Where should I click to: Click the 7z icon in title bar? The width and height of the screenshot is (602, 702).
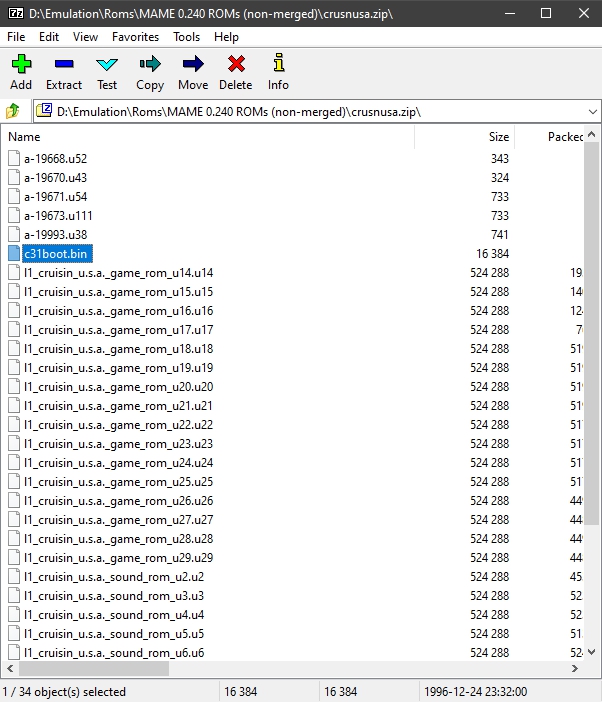(x=16, y=13)
